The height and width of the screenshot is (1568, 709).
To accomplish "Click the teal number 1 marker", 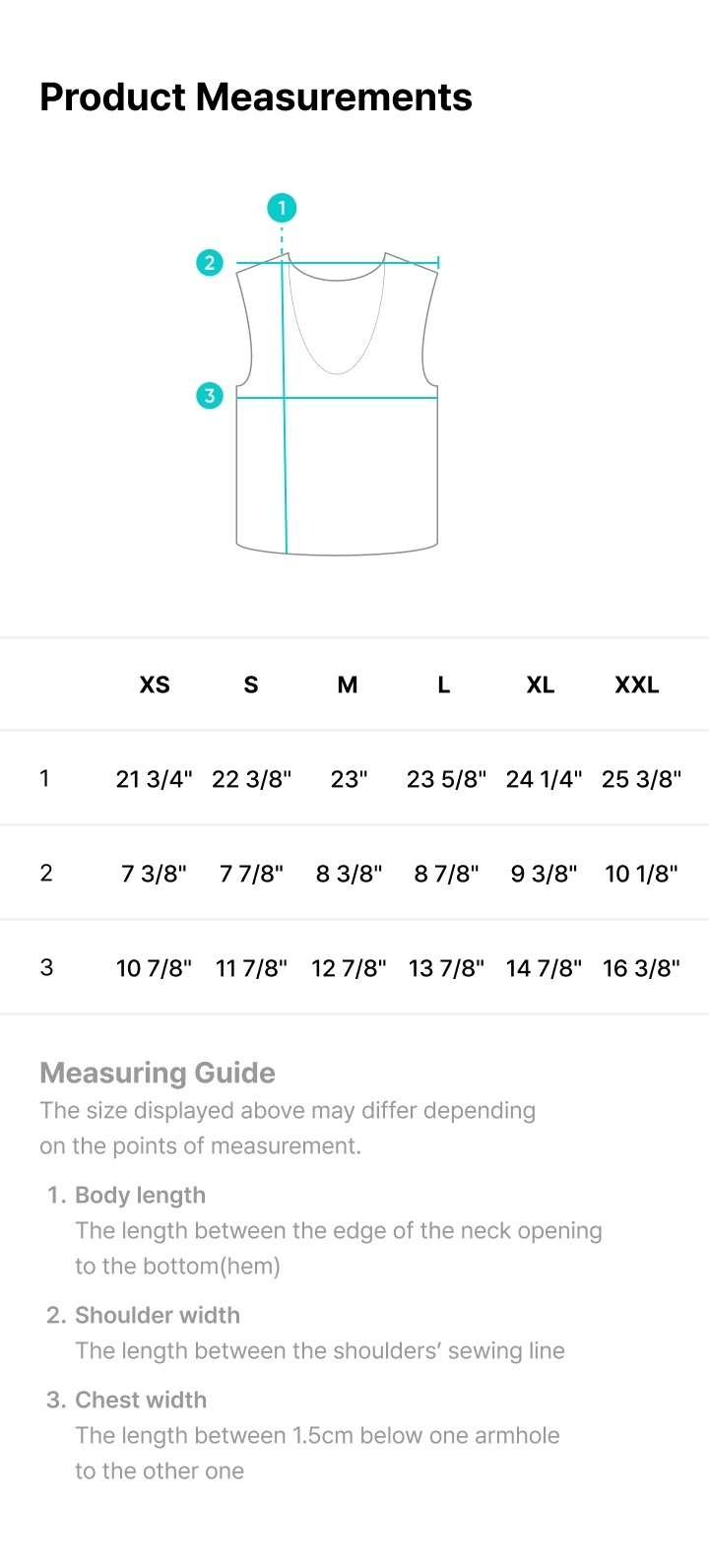I will 282,208.
